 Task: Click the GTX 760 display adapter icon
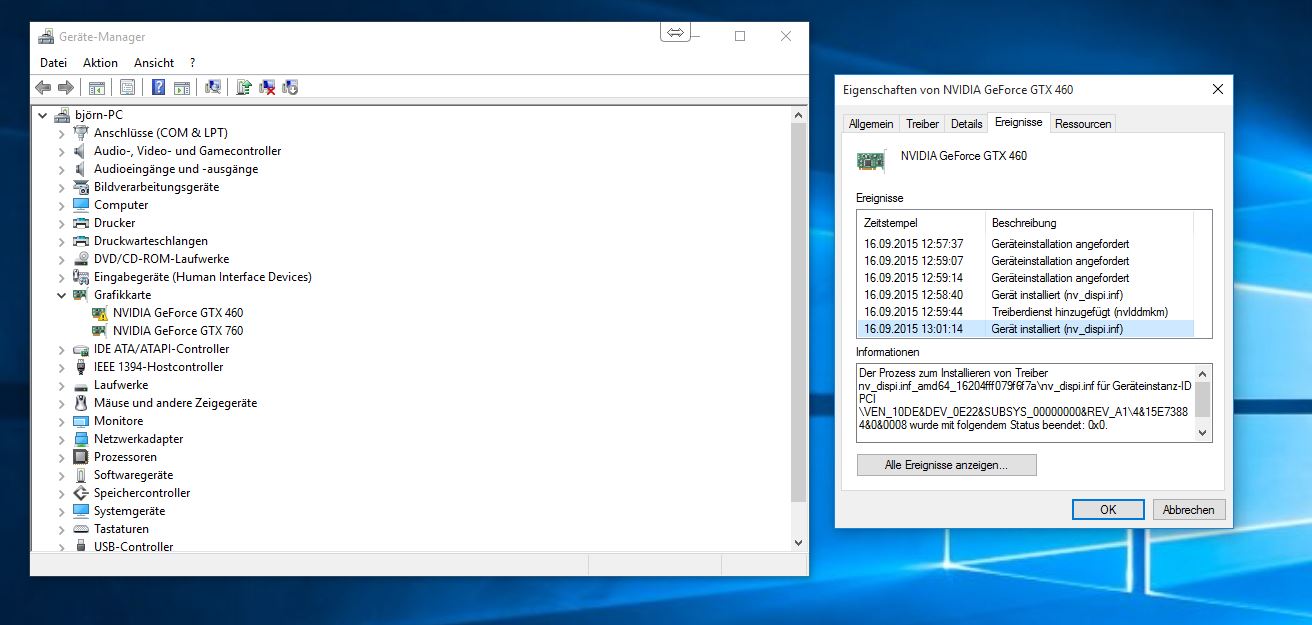coord(100,331)
